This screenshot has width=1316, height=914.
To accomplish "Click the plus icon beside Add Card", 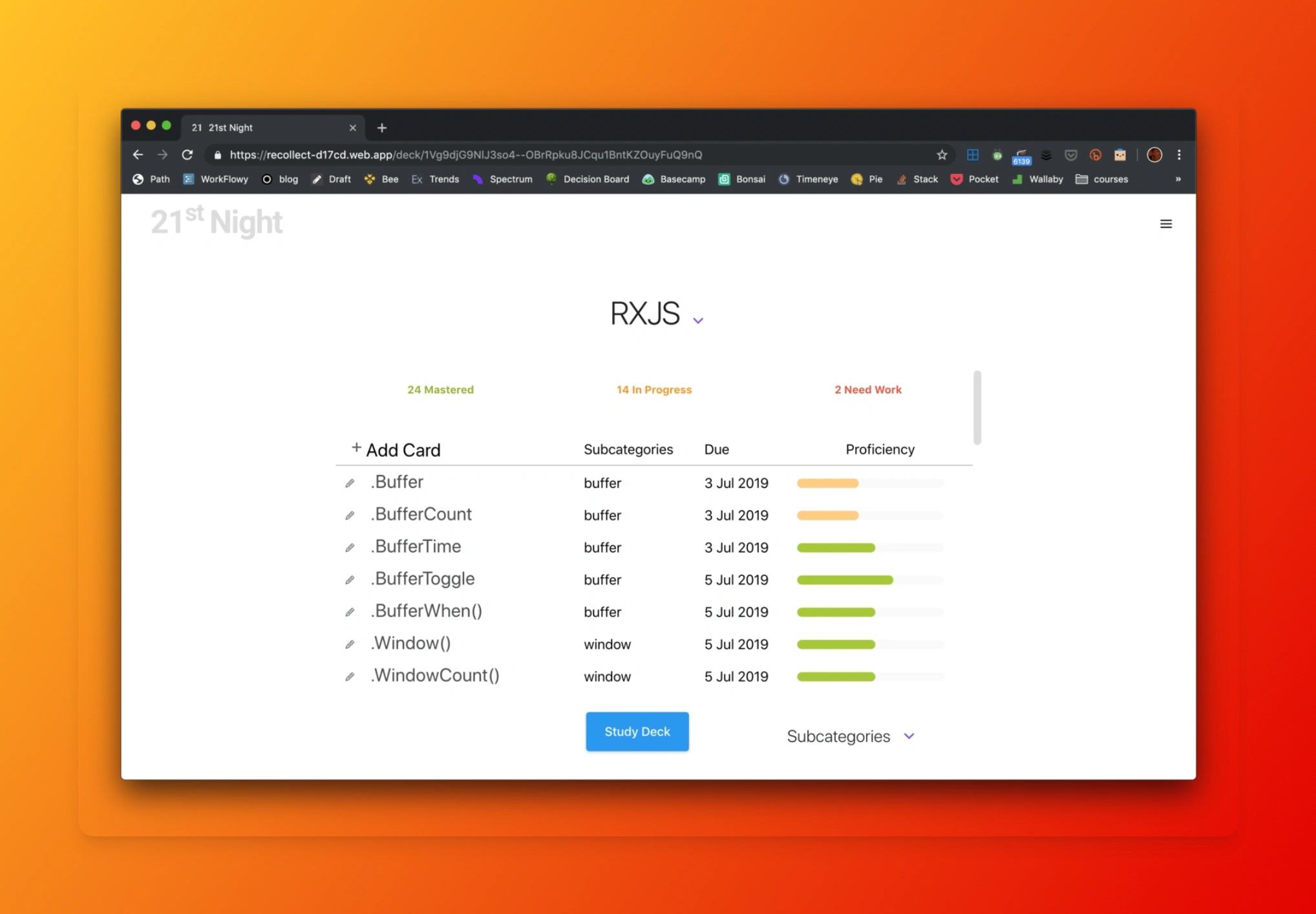I will (356, 447).
